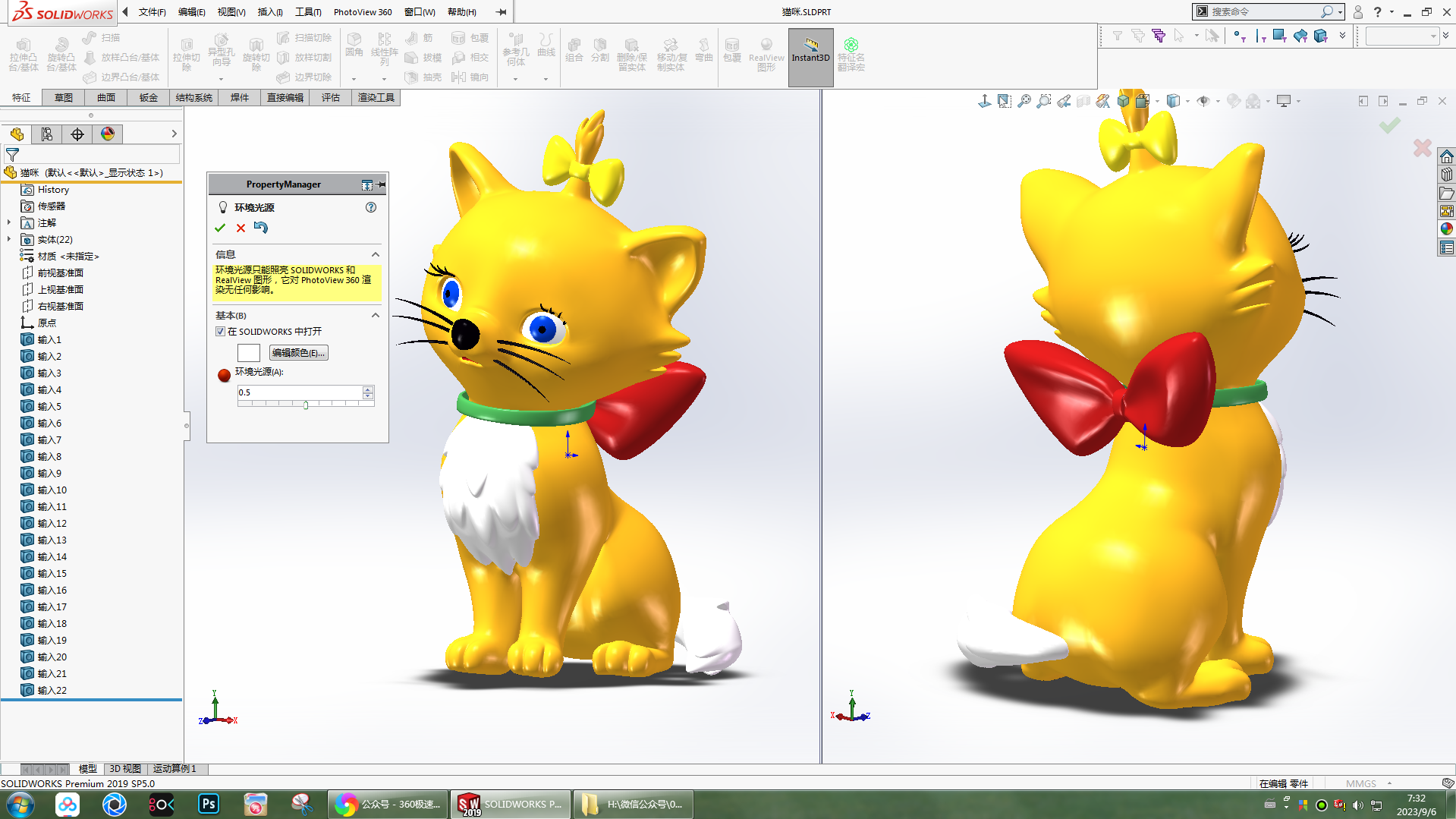The width and height of the screenshot is (1456, 819).
Task: Switch to the PropertyManager tab icon
Action: tap(47, 134)
